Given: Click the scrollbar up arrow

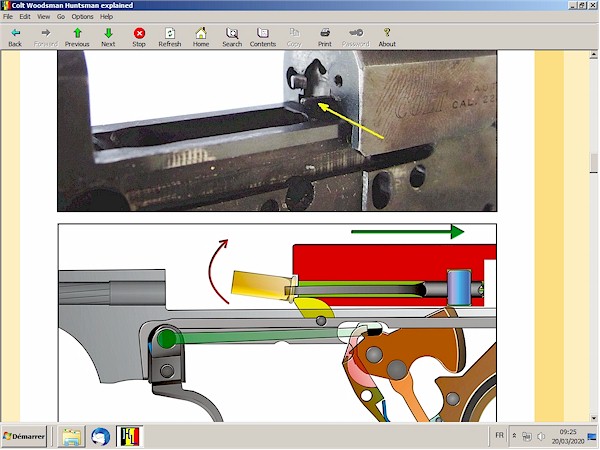Looking at the screenshot, I should pyautogui.click(x=593, y=54).
